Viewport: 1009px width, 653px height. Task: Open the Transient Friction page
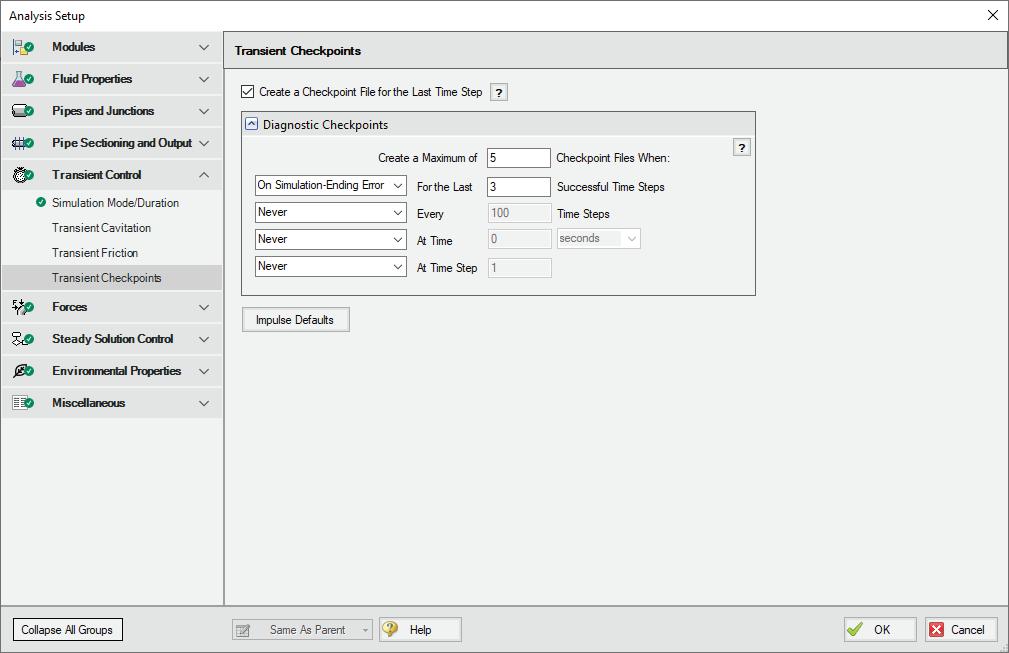[95, 253]
